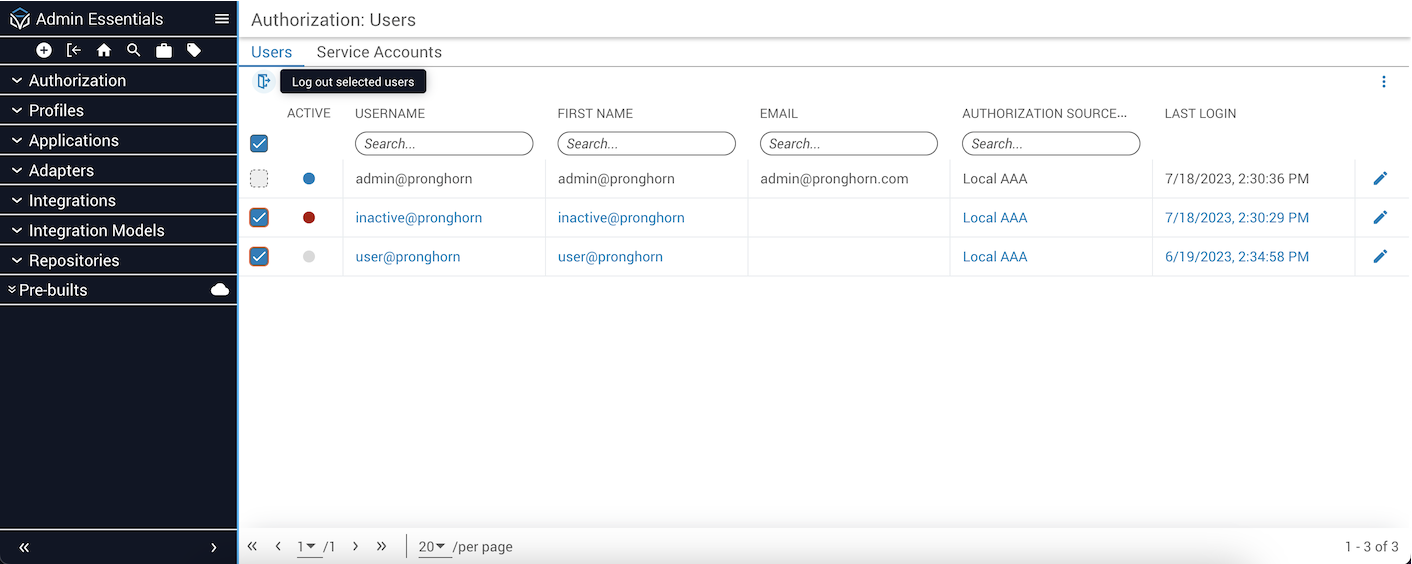This screenshot has height=564, width=1412.
Task: Click the tag icon in sidebar toolbar
Action: 194,50
